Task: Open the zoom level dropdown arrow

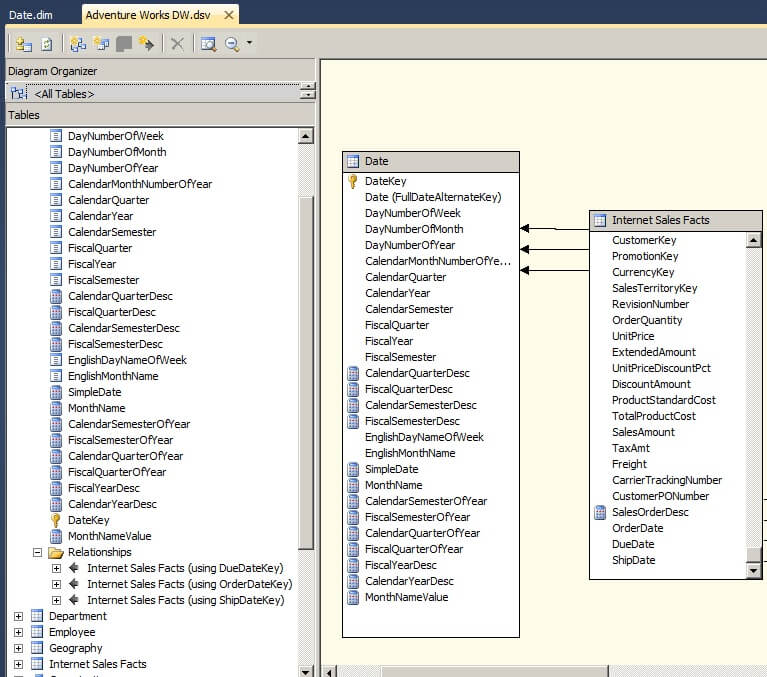Action: tap(249, 44)
